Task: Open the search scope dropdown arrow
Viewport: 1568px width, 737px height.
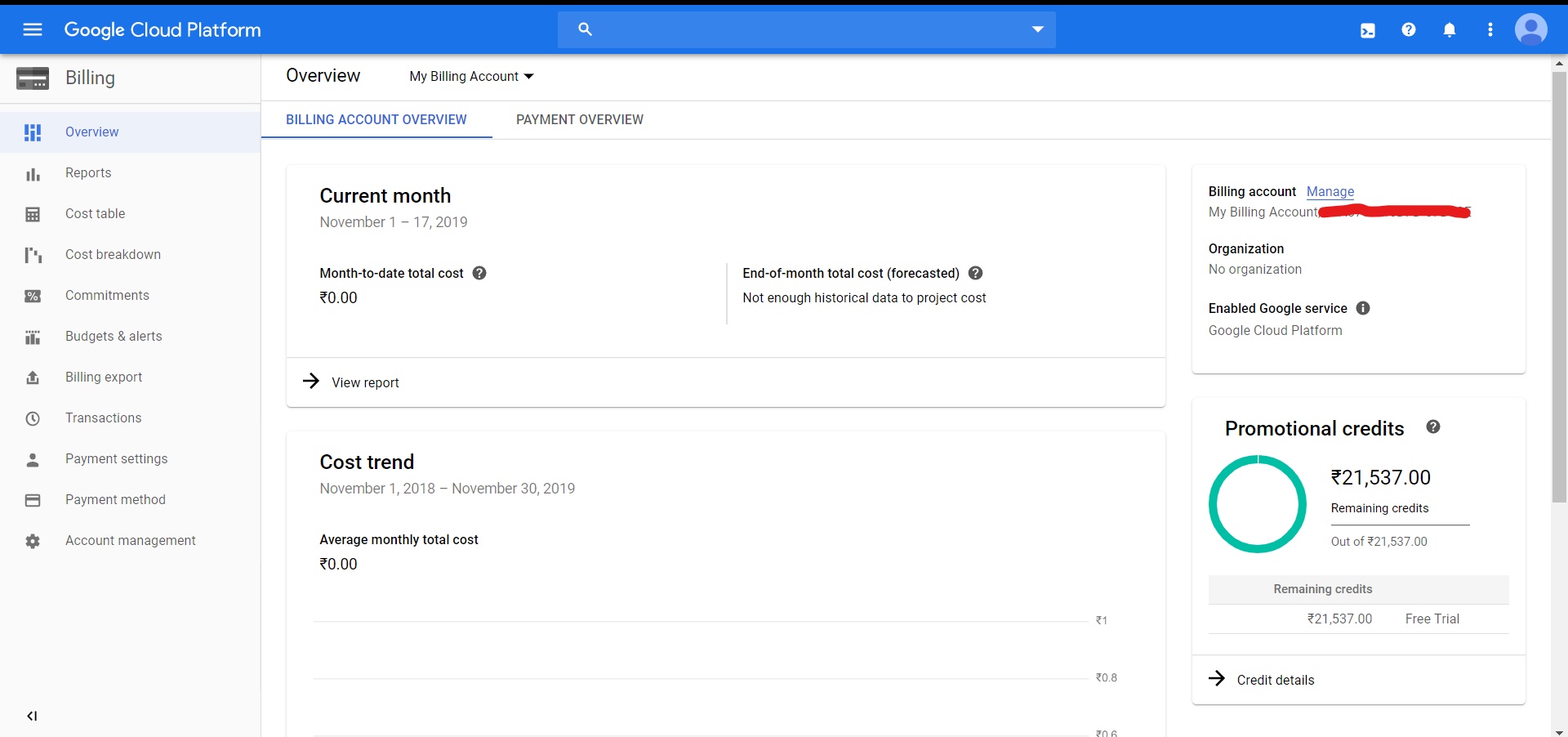Action: [1036, 29]
